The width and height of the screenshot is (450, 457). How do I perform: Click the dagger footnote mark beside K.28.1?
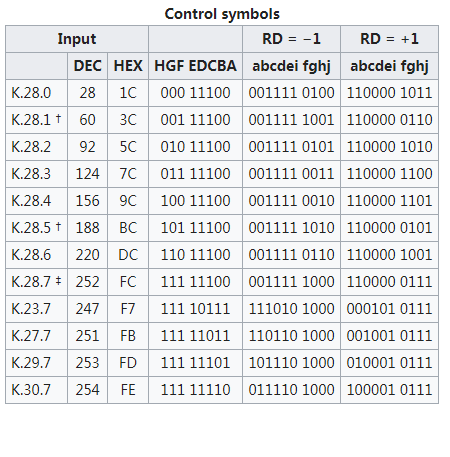point(58,117)
